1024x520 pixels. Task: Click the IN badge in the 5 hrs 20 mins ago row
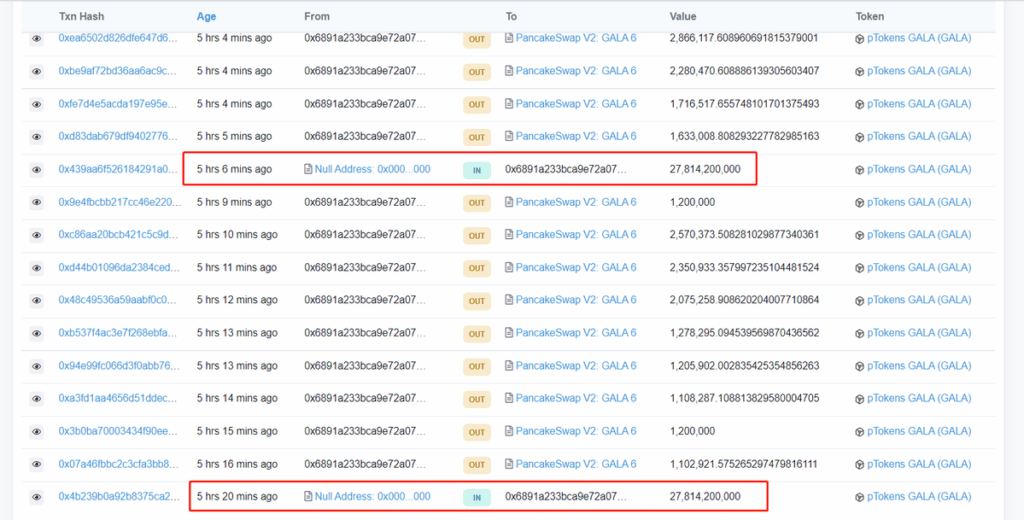tap(477, 498)
